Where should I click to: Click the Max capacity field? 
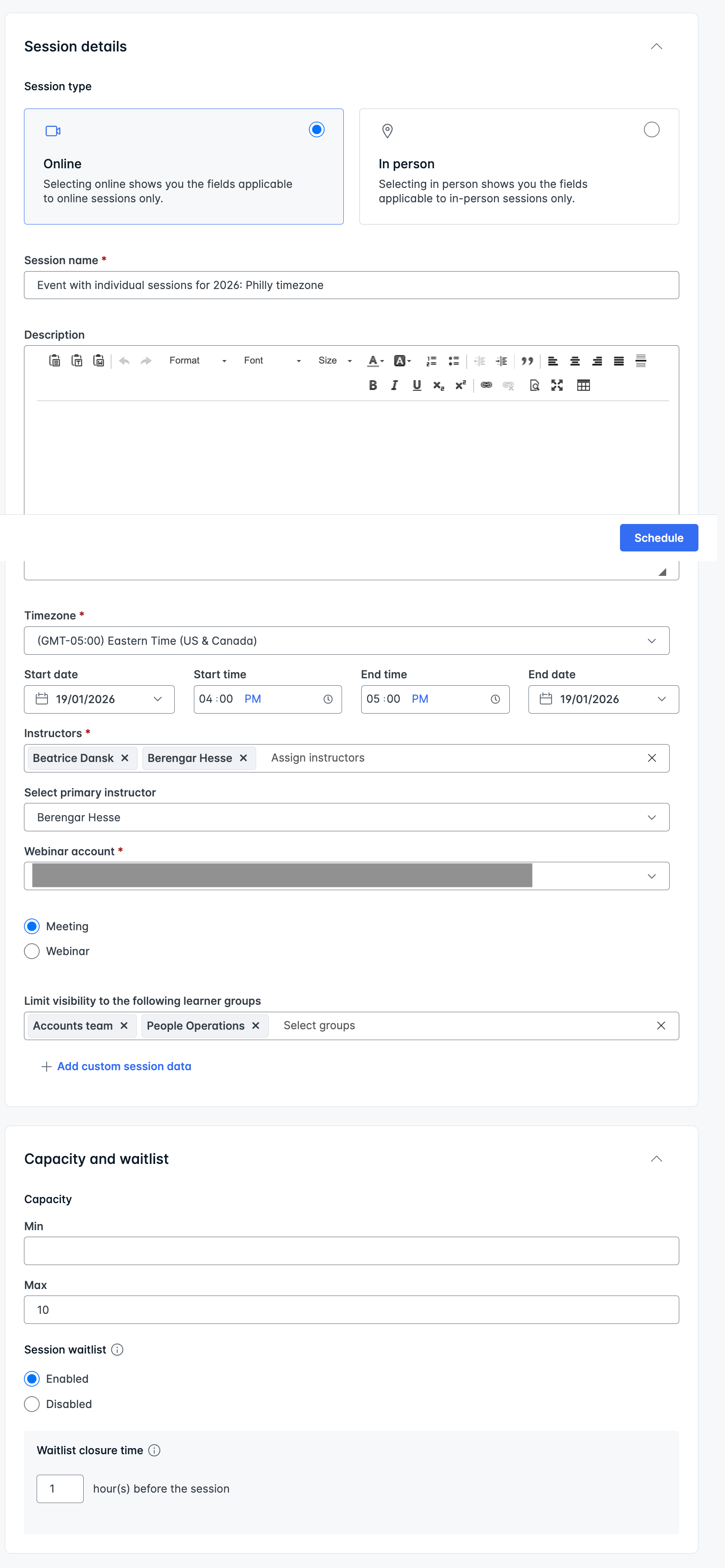click(x=352, y=1310)
